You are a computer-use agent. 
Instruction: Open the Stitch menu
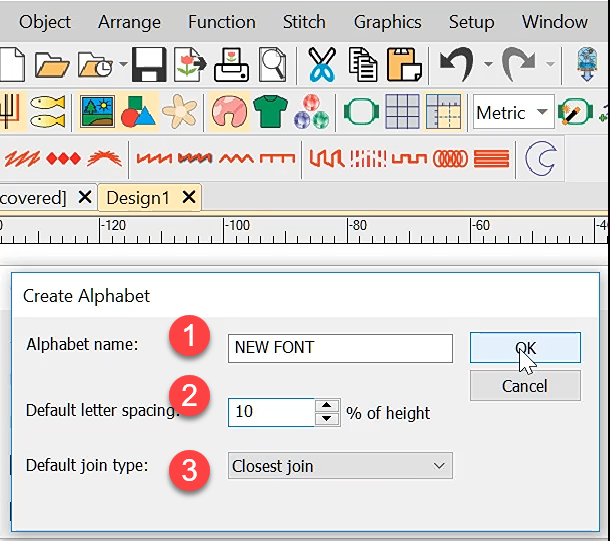pyautogui.click(x=304, y=21)
